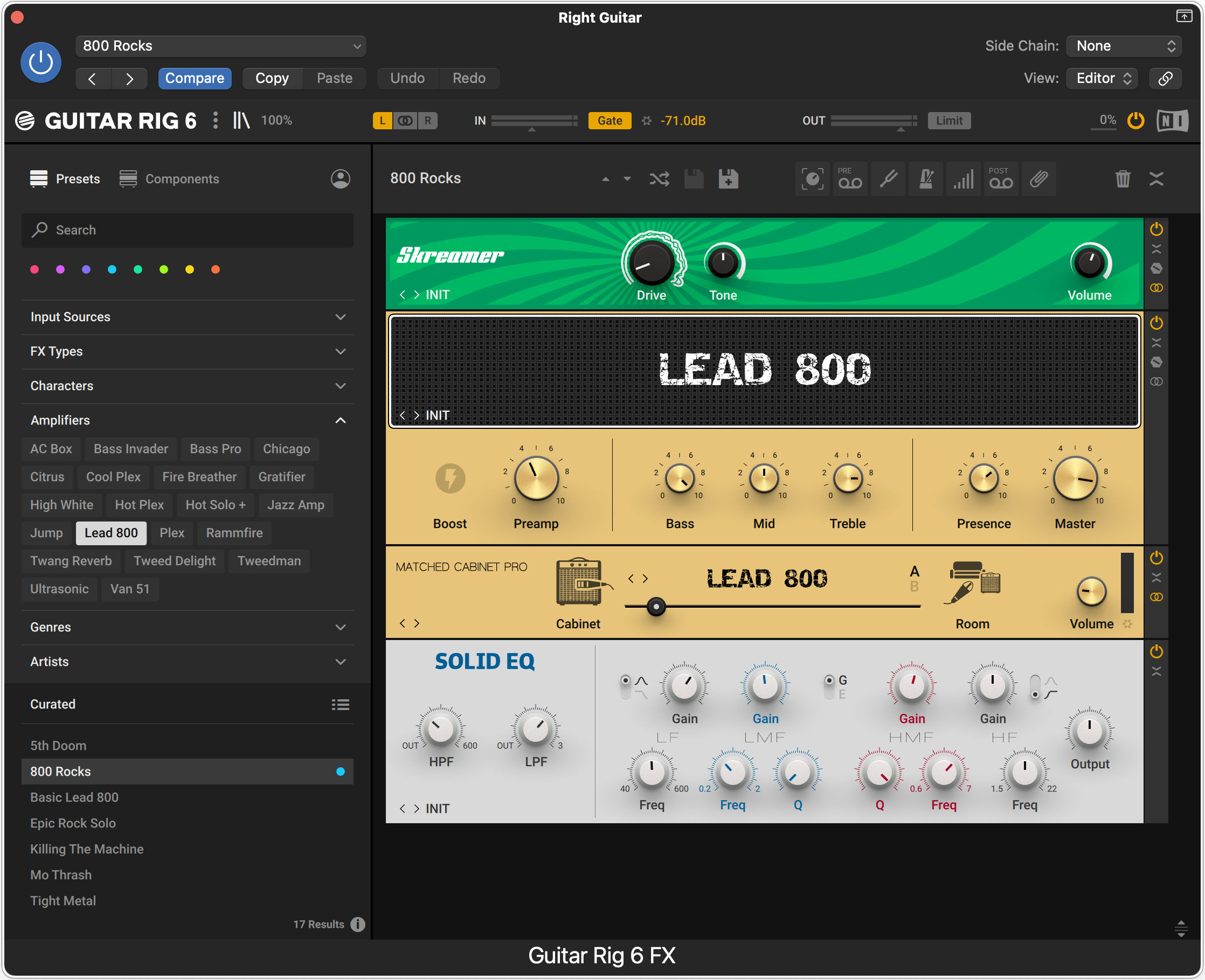Select the Van 51 amplifier tag
Viewport: 1205px width, 980px height.
point(130,589)
